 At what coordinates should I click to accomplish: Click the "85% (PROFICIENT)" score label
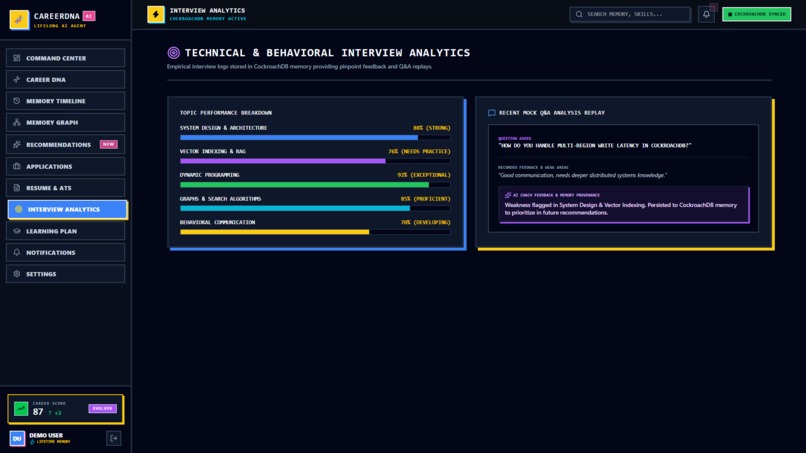426,199
